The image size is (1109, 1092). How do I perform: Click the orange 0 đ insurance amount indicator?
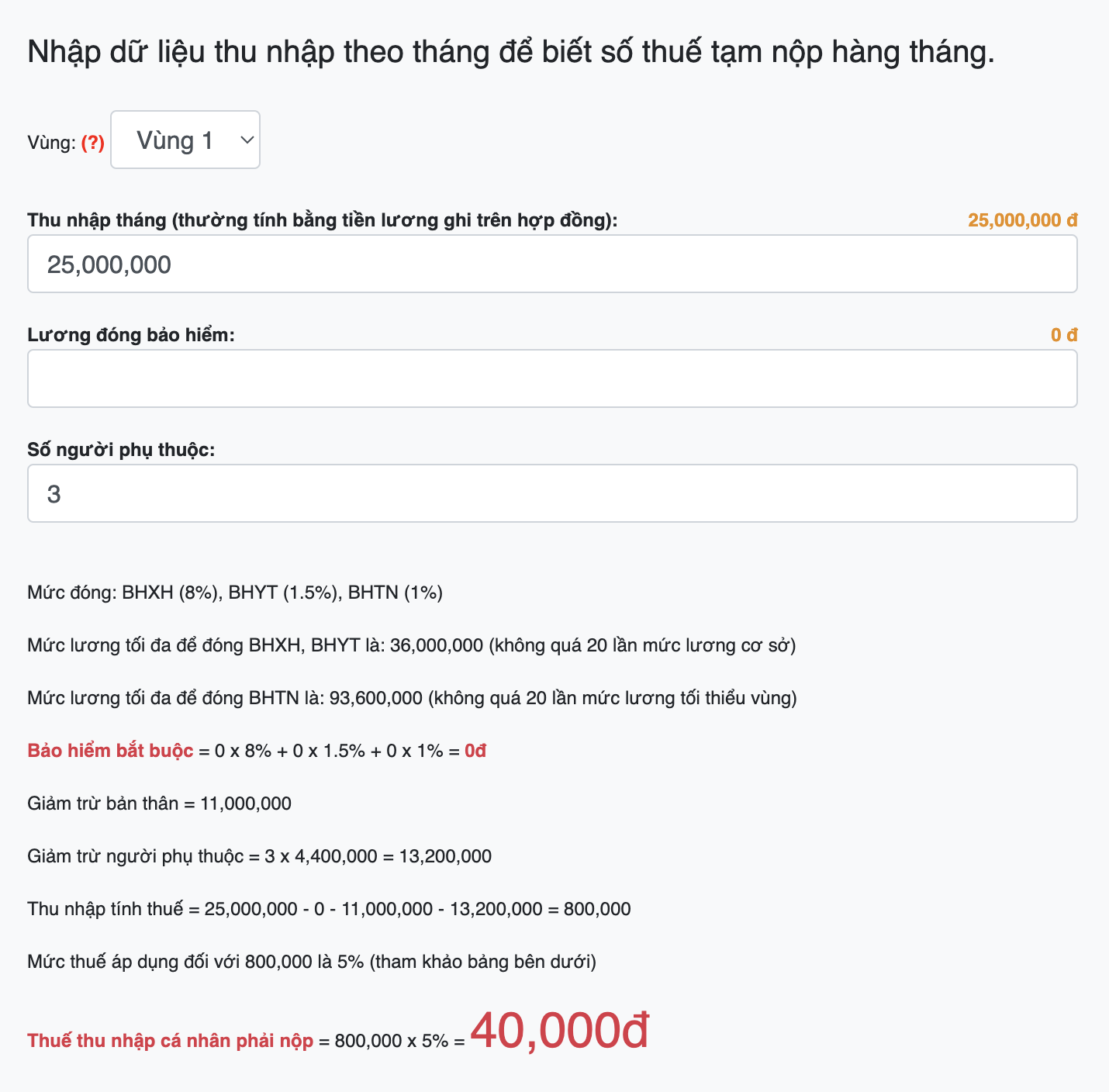pyautogui.click(x=1063, y=335)
